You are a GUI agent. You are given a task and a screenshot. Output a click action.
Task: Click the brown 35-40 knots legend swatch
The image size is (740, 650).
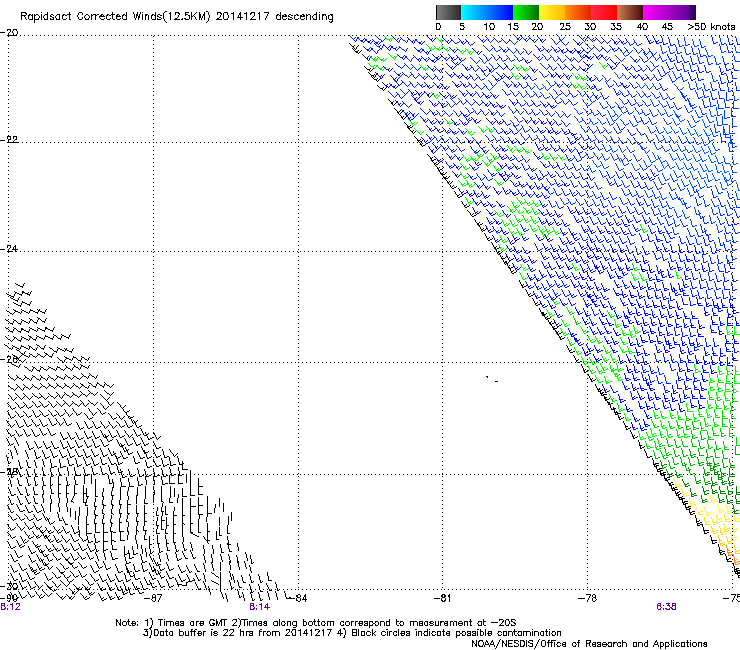pyautogui.click(x=630, y=12)
